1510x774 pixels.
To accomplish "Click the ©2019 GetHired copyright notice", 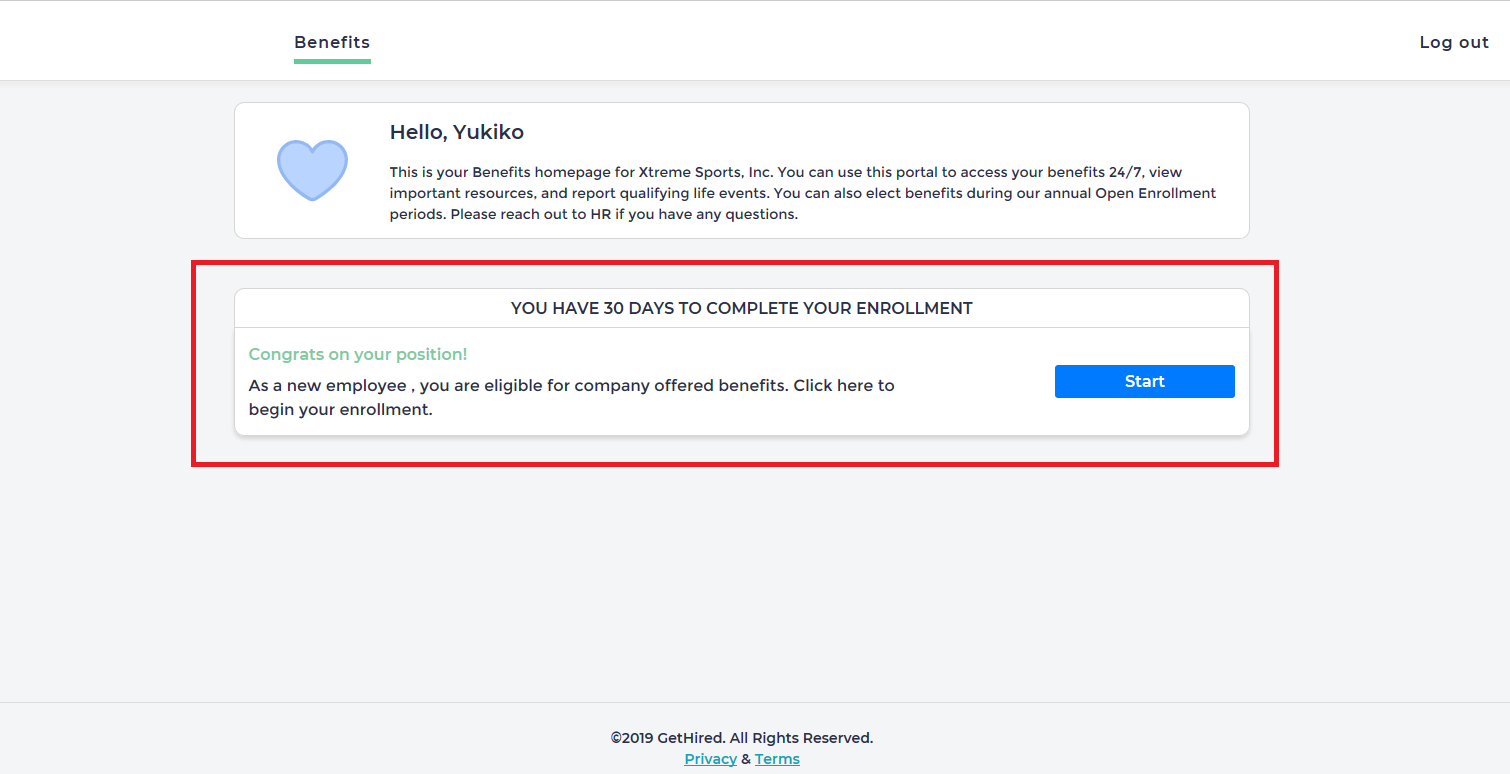I will (741, 738).
